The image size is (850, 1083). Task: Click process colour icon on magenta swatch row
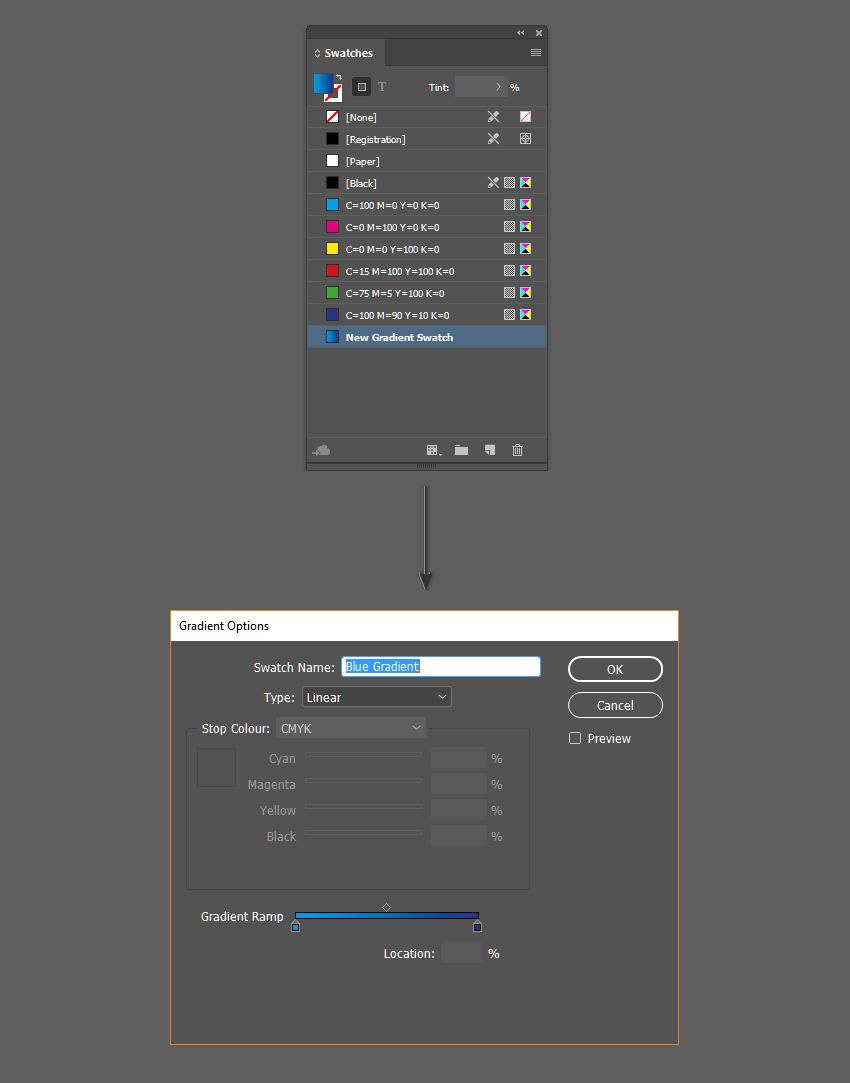point(510,227)
